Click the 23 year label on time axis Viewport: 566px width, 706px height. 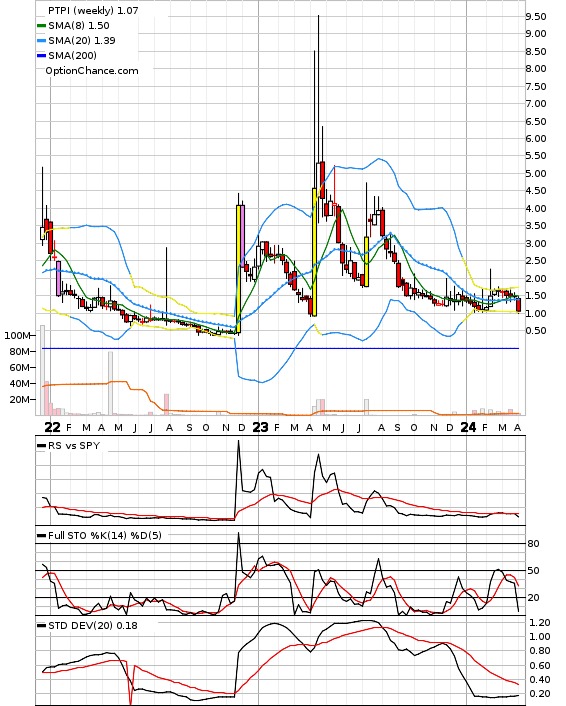260,427
